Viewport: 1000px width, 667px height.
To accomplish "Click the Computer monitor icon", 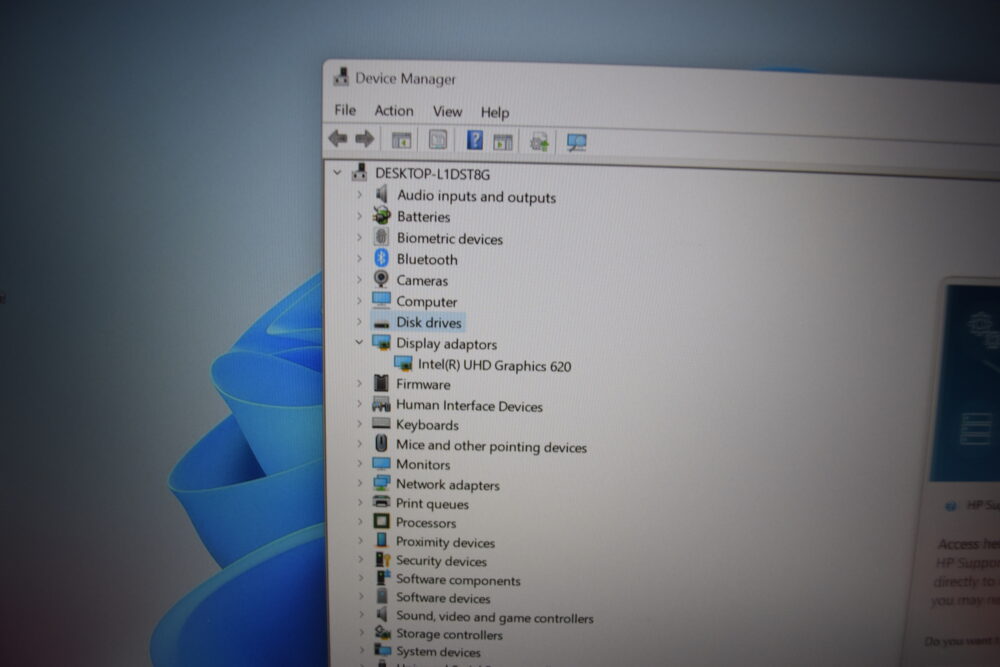I will [x=381, y=300].
